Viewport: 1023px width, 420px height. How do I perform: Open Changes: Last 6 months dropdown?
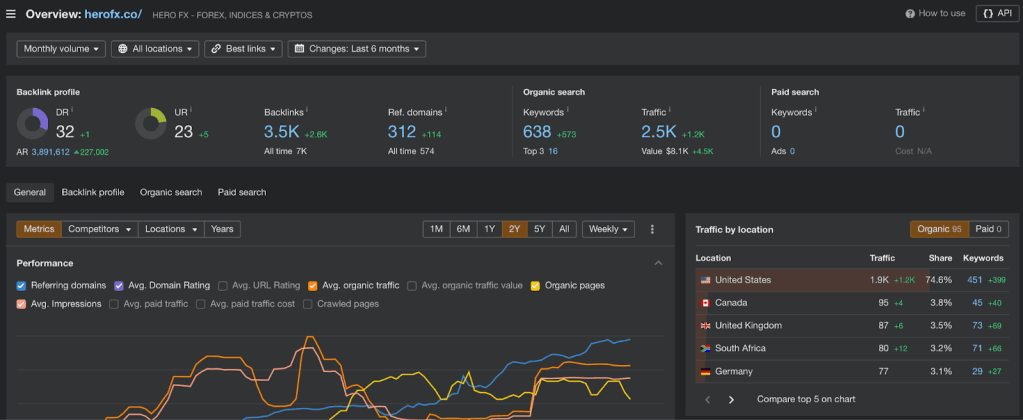point(357,49)
